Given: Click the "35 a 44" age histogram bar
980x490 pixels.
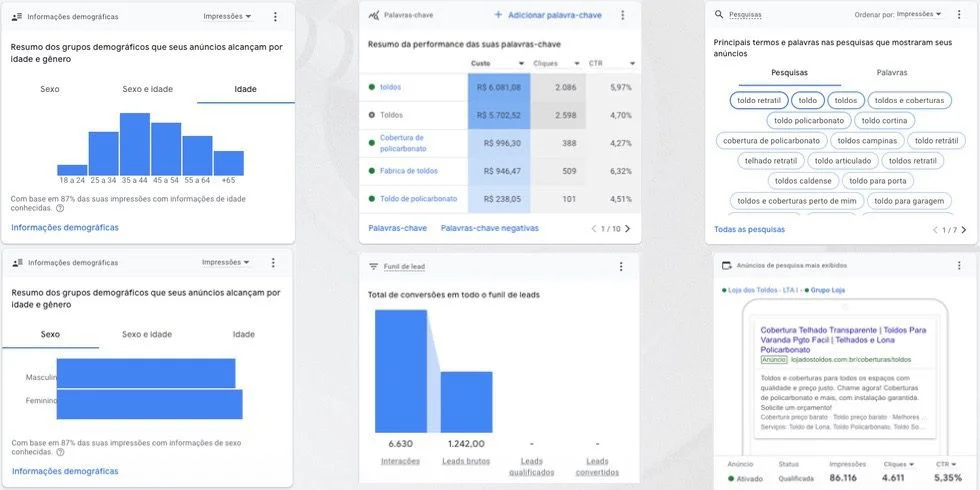Looking at the screenshot, I should click(134, 145).
